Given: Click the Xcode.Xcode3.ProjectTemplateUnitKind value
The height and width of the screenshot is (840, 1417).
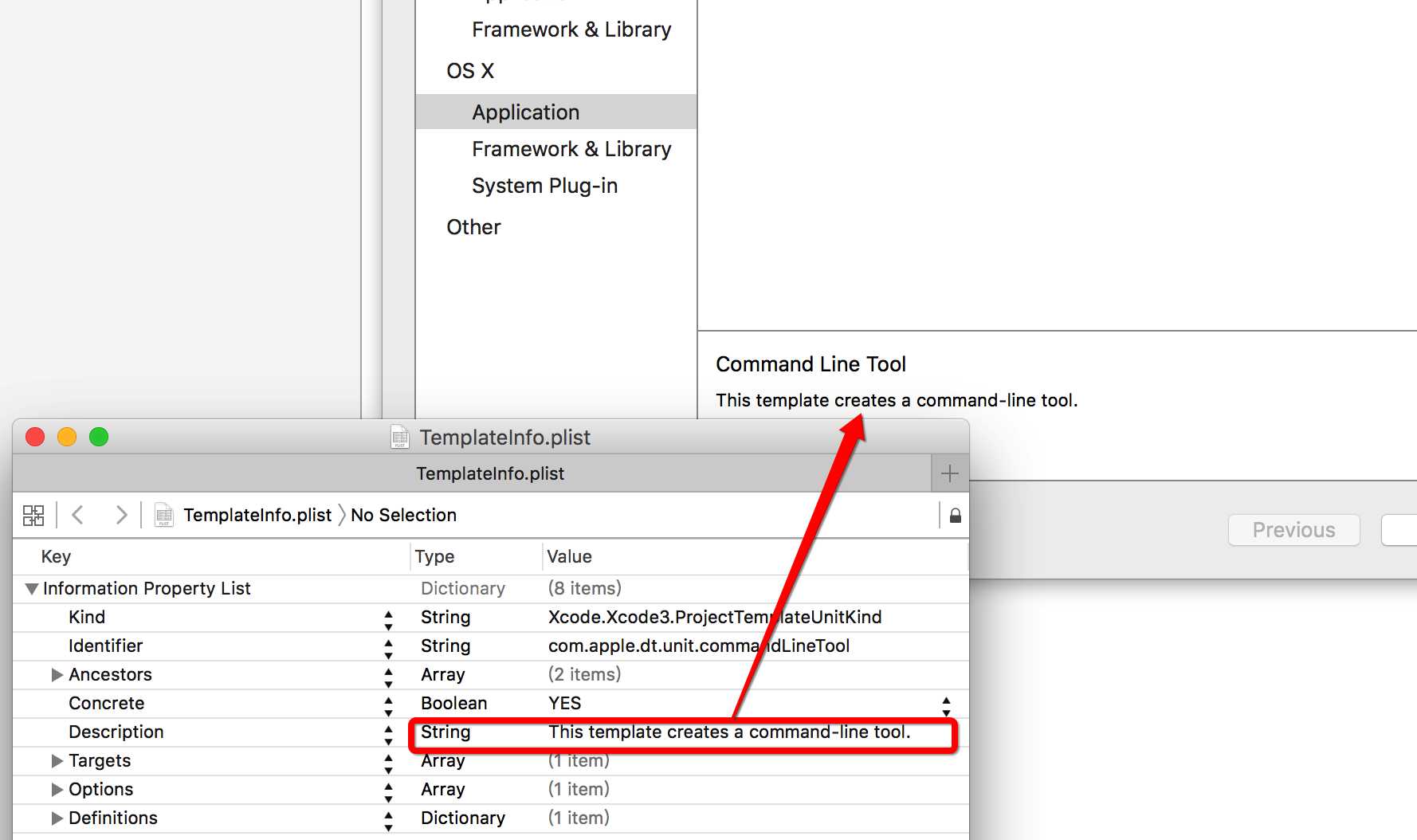Looking at the screenshot, I should [x=715, y=617].
